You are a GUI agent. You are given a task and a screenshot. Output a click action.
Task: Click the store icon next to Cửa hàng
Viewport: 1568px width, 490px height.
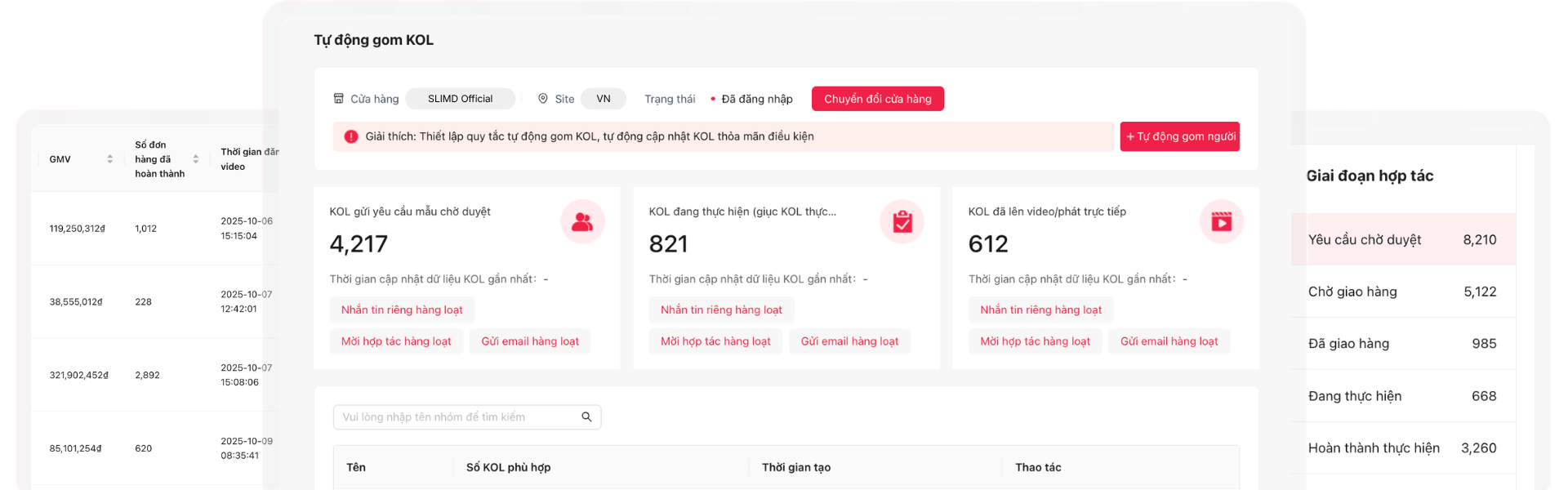[339, 99]
